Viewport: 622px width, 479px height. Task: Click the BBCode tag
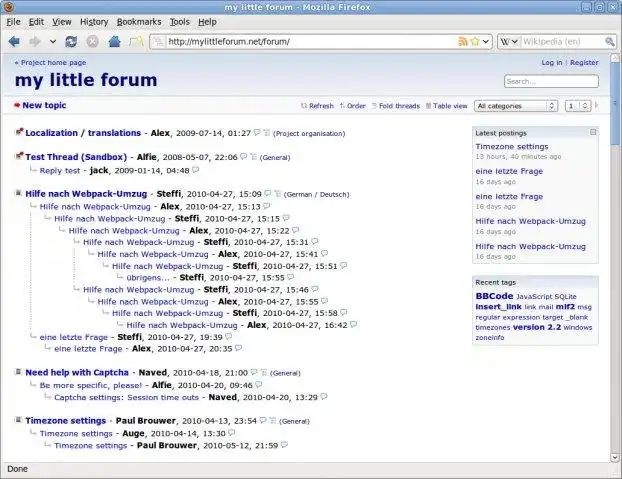pyautogui.click(x=494, y=296)
